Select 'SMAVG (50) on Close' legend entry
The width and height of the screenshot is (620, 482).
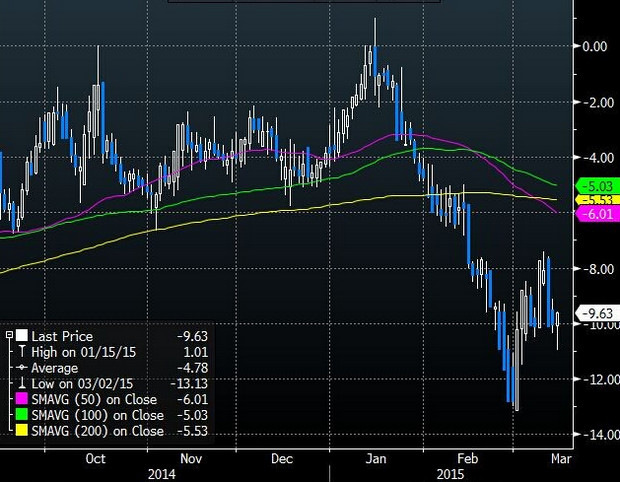(x=94, y=399)
